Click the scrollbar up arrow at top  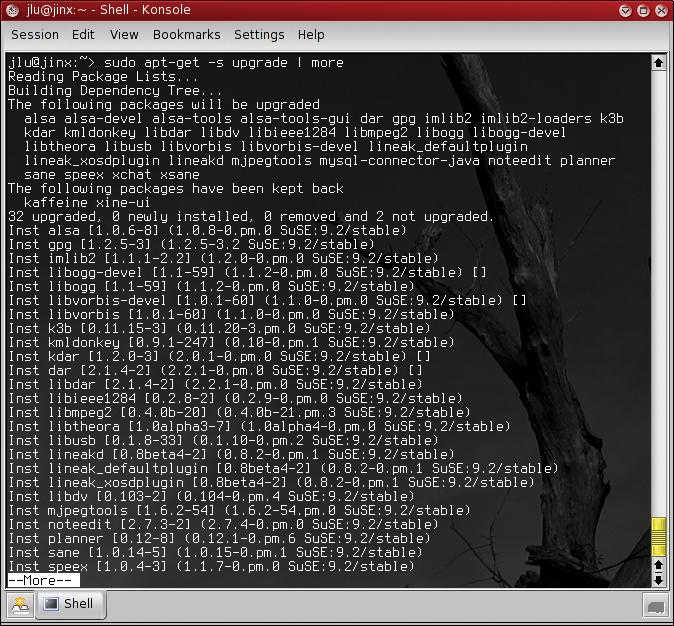(658, 63)
